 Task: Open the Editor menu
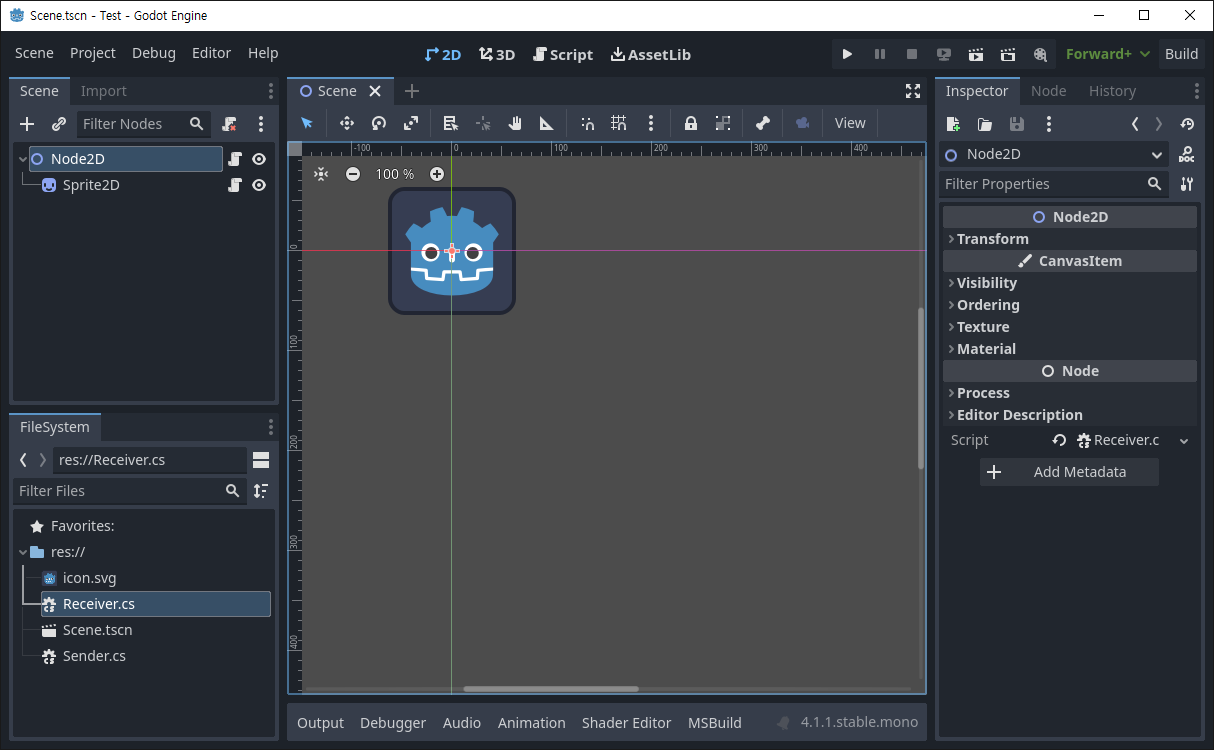pyautogui.click(x=211, y=53)
